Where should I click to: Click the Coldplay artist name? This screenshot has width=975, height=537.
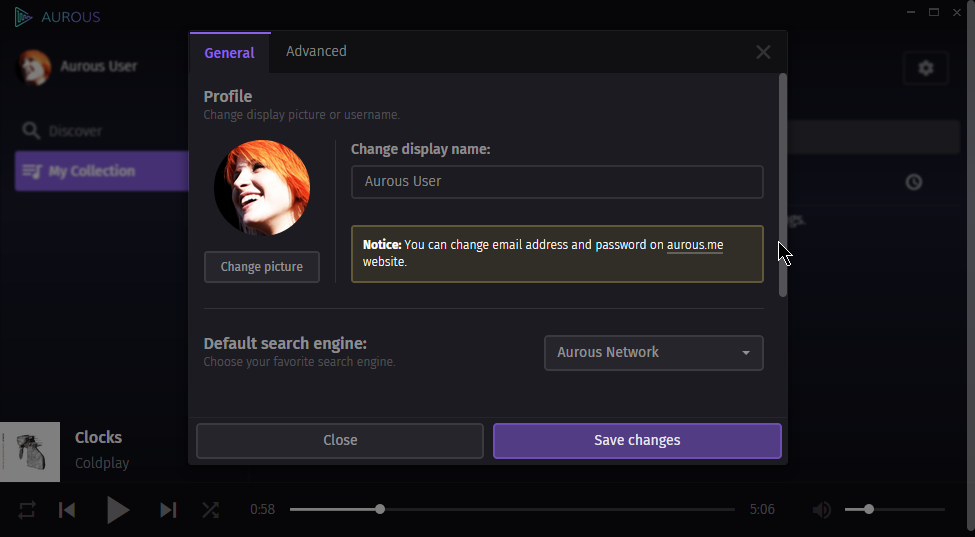point(102,463)
